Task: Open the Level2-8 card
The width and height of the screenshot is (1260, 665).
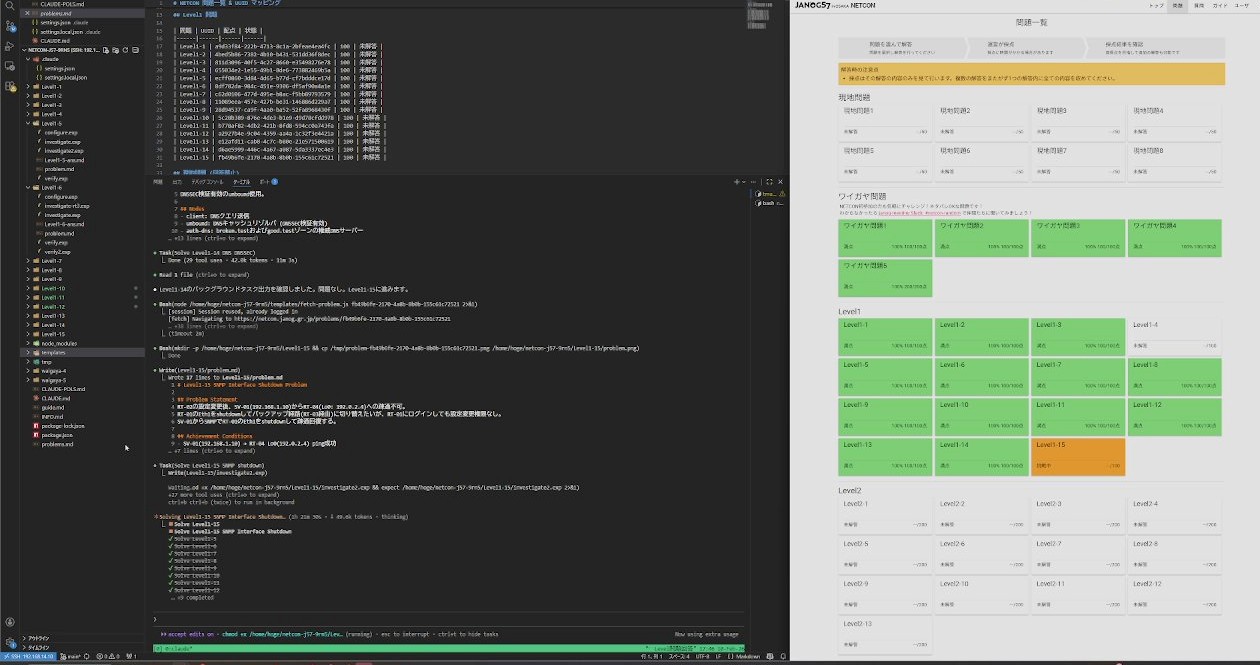Action: [1175, 556]
